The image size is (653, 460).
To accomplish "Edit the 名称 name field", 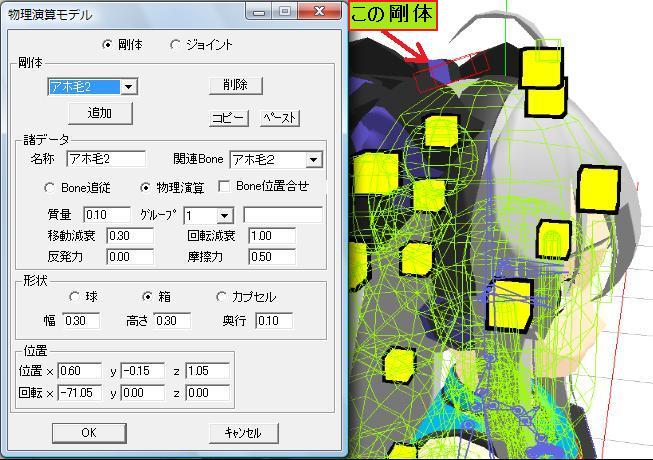I will pos(106,159).
